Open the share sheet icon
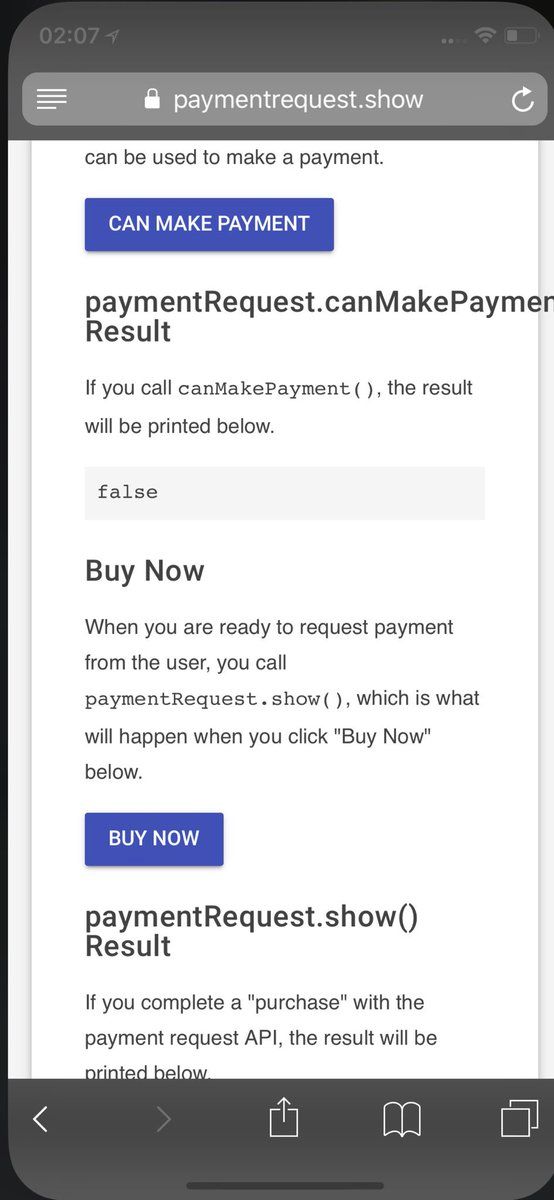Image resolution: width=554 pixels, height=1200 pixels. [x=284, y=1117]
